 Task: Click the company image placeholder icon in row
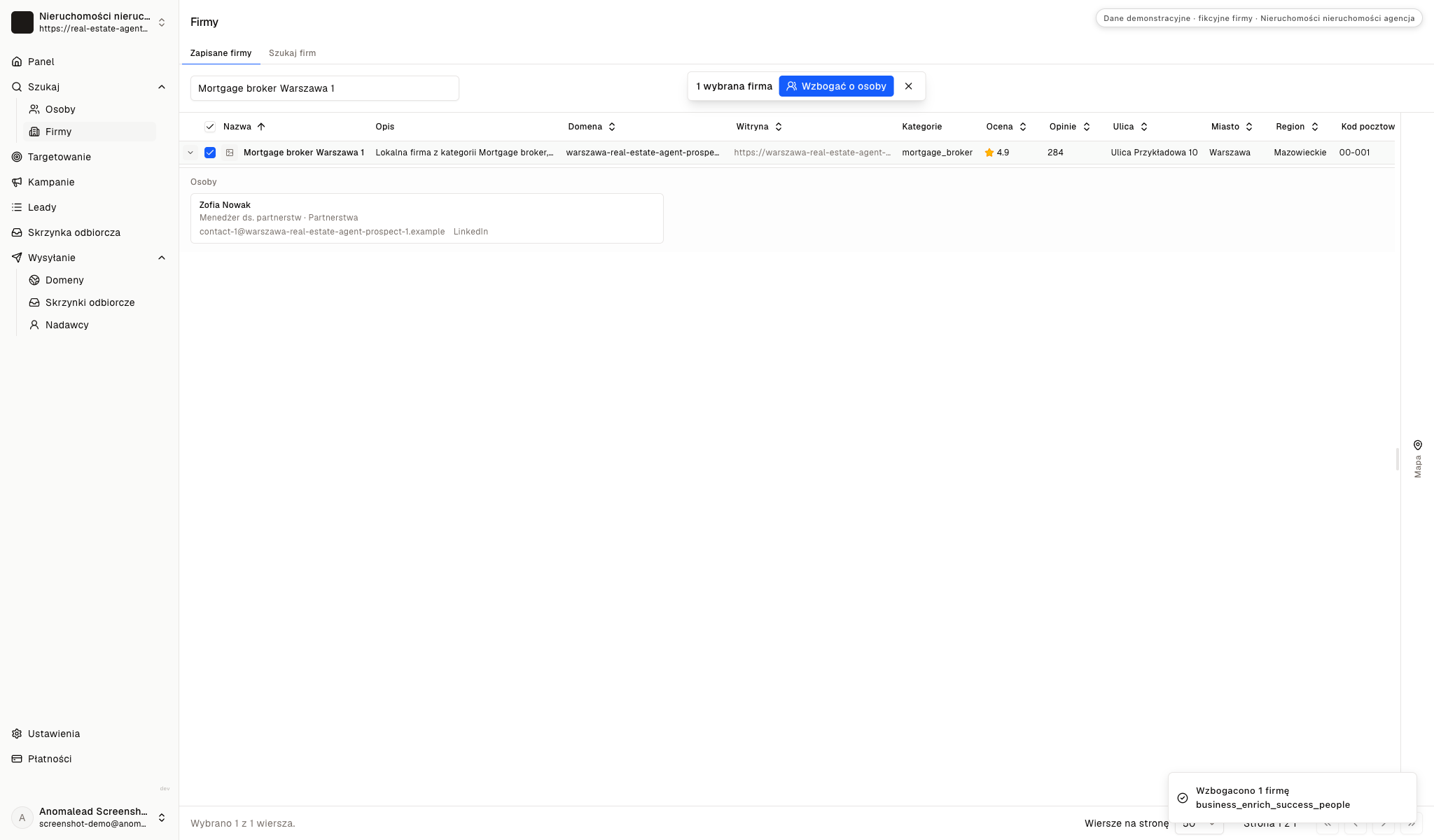pyautogui.click(x=230, y=153)
